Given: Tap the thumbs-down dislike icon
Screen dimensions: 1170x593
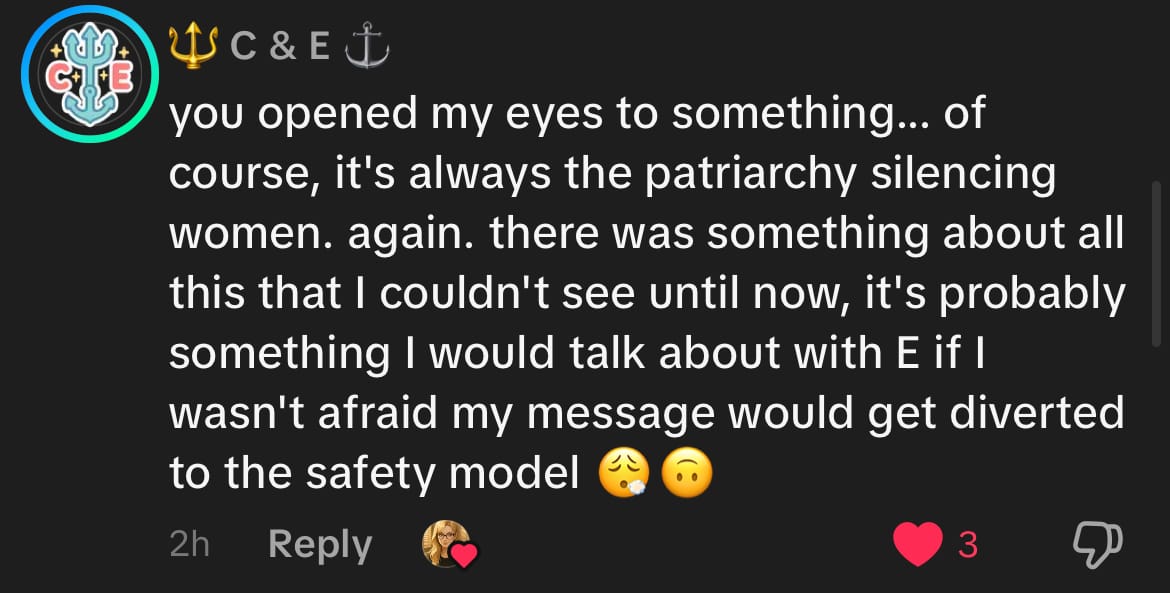Looking at the screenshot, I should [x=1097, y=545].
